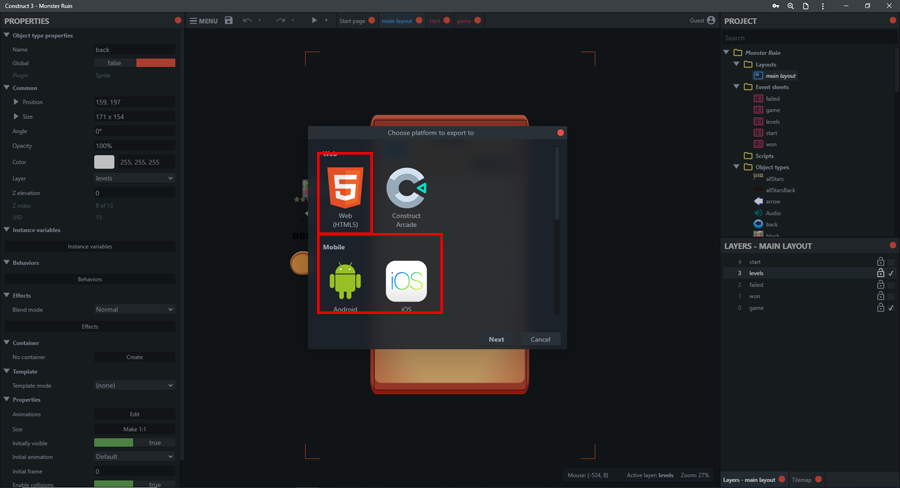The height and width of the screenshot is (488, 900).
Task: Toggle visibility of the game layer
Action: click(x=891, y=308)
